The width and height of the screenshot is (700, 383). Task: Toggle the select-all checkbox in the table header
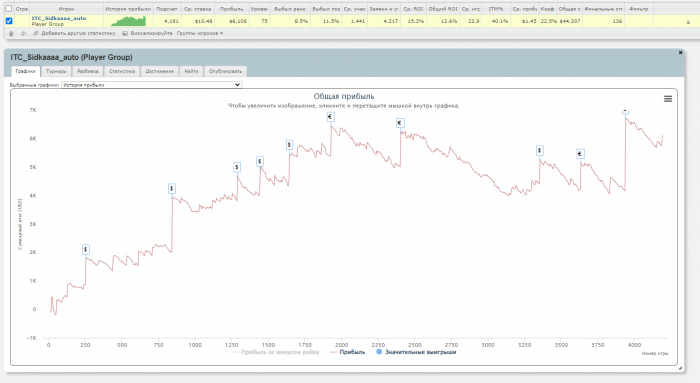click(8, 8)
